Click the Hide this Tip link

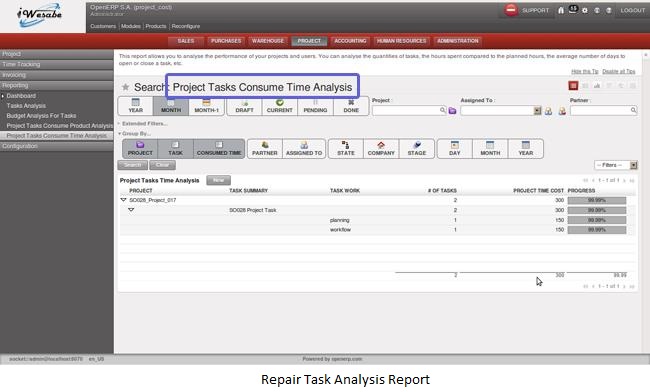(x=585, y=71)
